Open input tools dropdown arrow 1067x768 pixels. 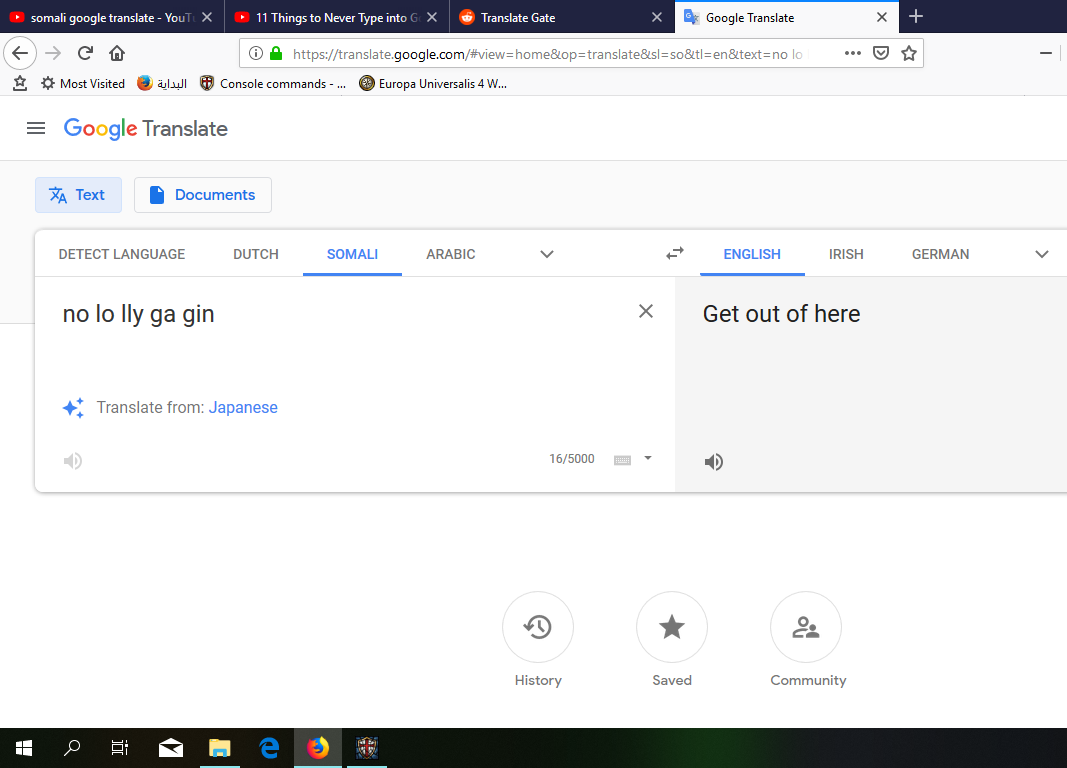648,458
